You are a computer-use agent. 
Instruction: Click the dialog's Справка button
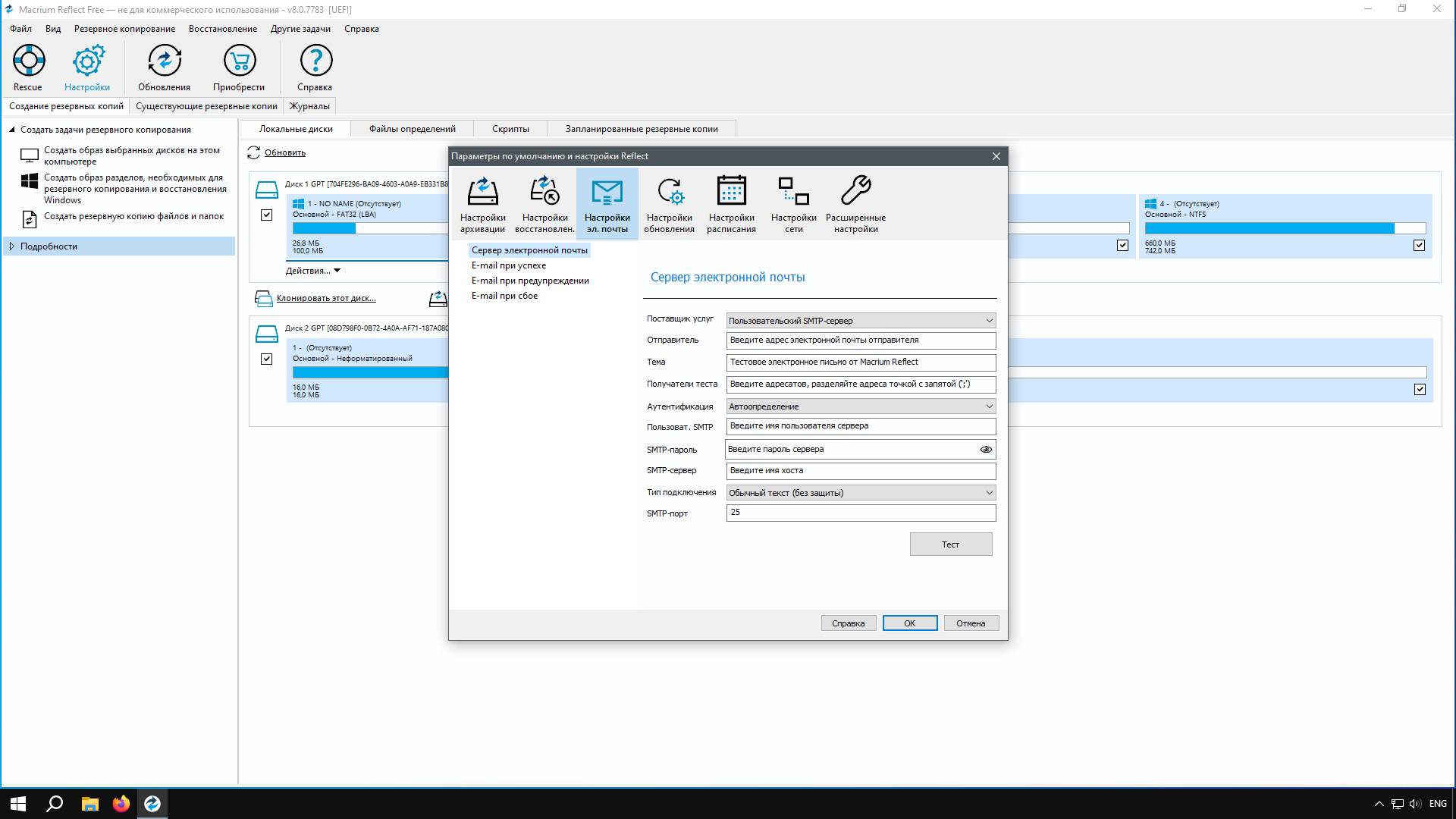pyautogui.click(x=849, y=623)
